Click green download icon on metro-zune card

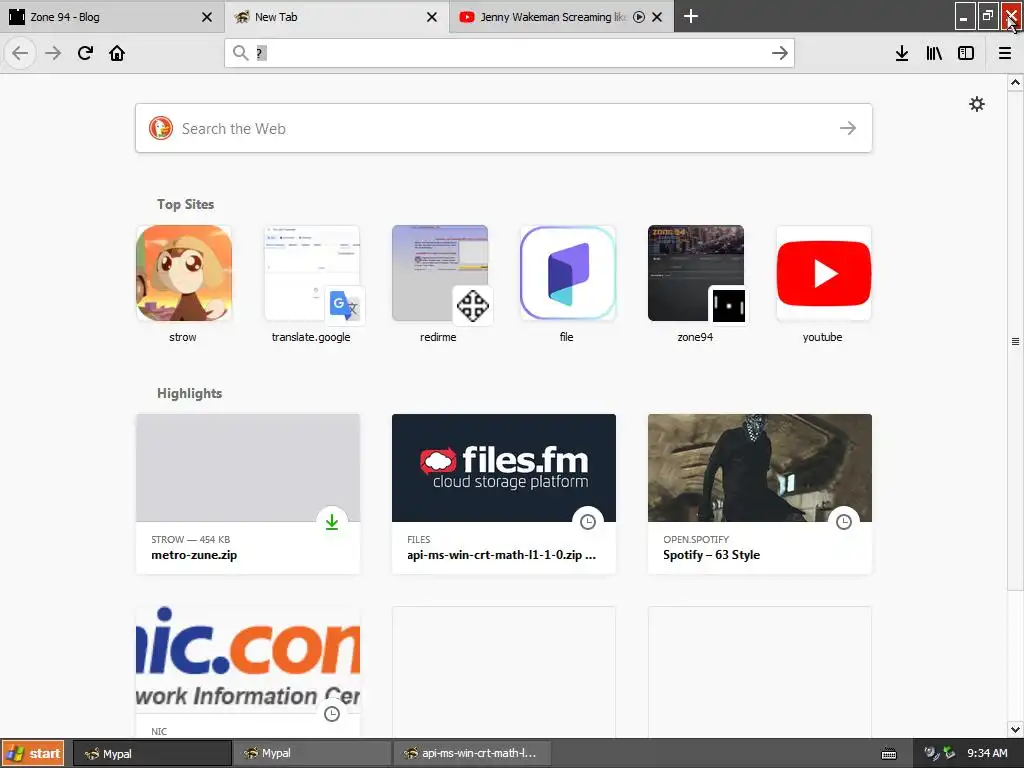[332, 522]
